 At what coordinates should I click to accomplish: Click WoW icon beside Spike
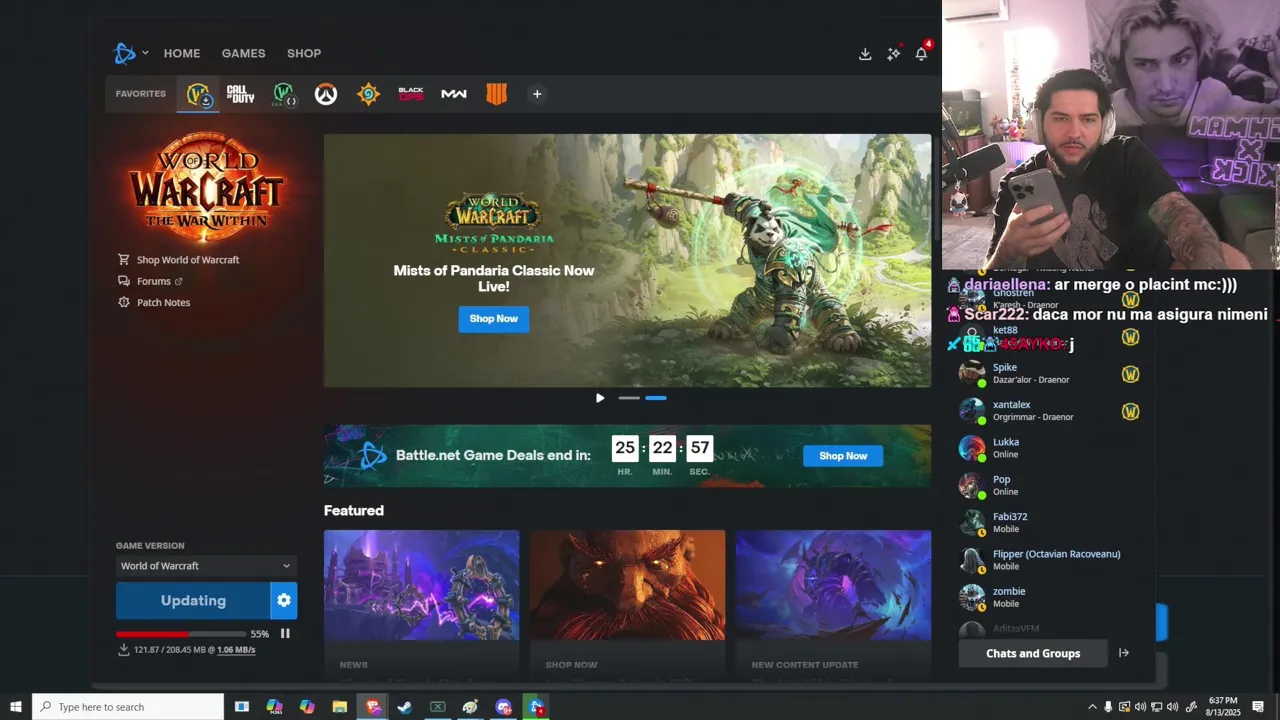[x=1130, y=374]
